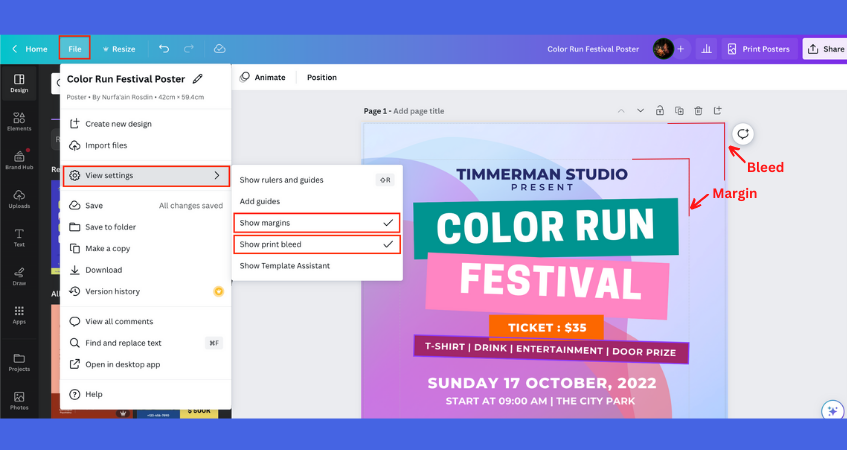This screenshot has width=847, height=450.
Task: Open the Uploads sidebar panel
Action: pos(19,199)
